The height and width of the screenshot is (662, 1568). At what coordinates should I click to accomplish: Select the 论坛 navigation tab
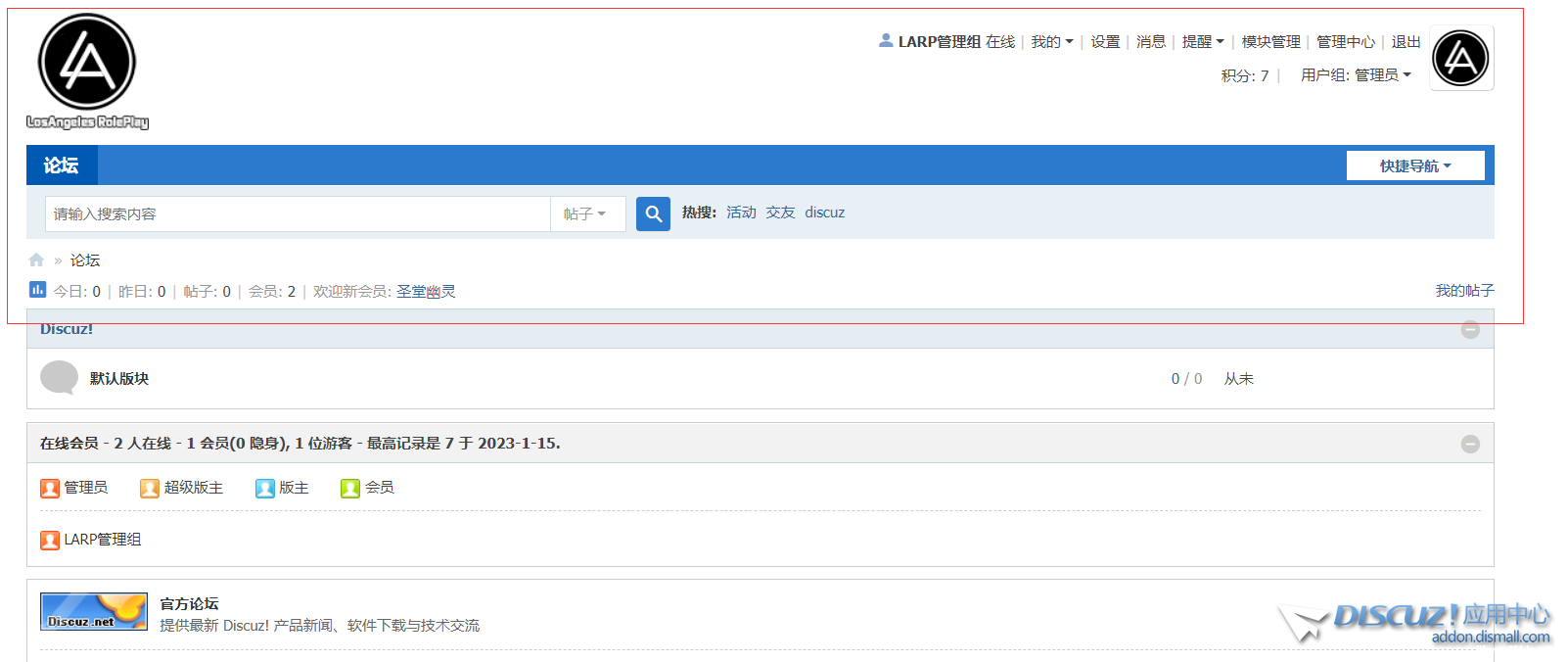click(x=61, y=165)
